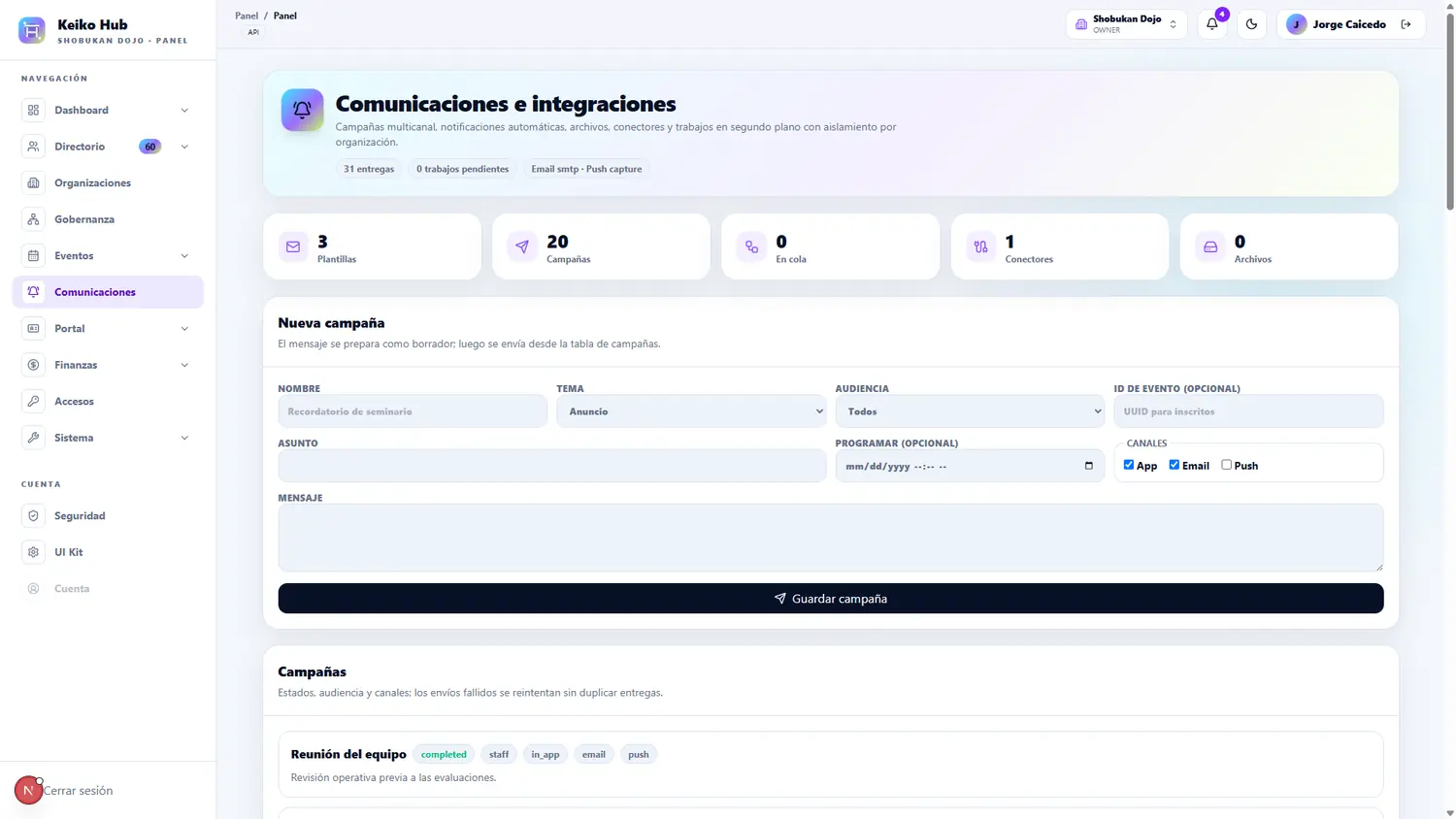The height and width of the screenshot is (819, 1456).
Task: Enable the Push channel checkbox
Action: point(1227,465)
